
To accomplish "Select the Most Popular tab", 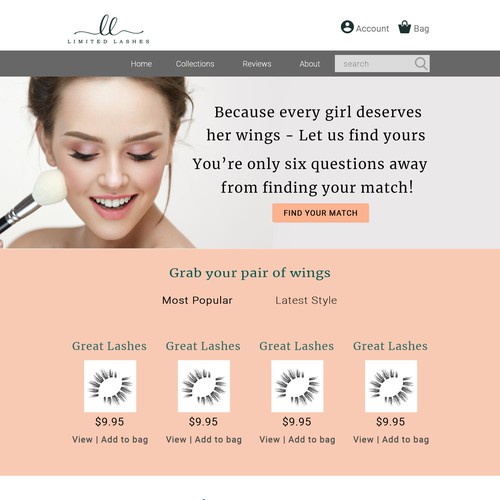I will pyautogui.click(x=197, y=300).
